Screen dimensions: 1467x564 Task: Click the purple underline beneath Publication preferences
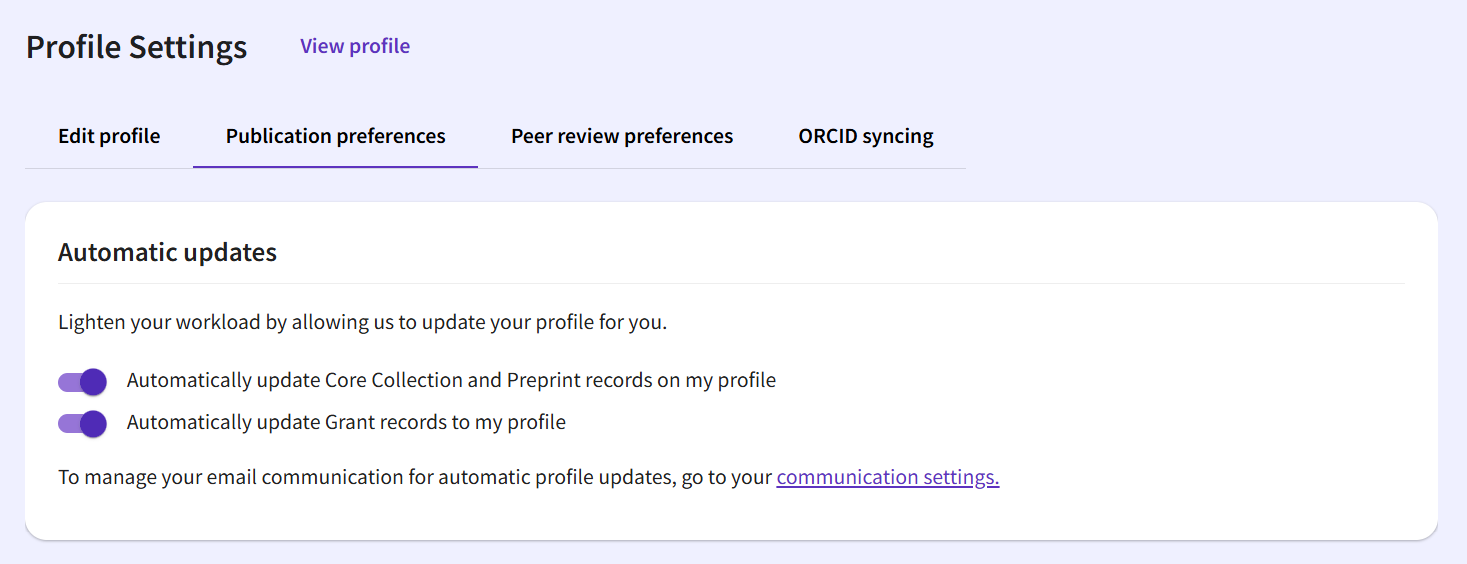click(x=336, y=166)
